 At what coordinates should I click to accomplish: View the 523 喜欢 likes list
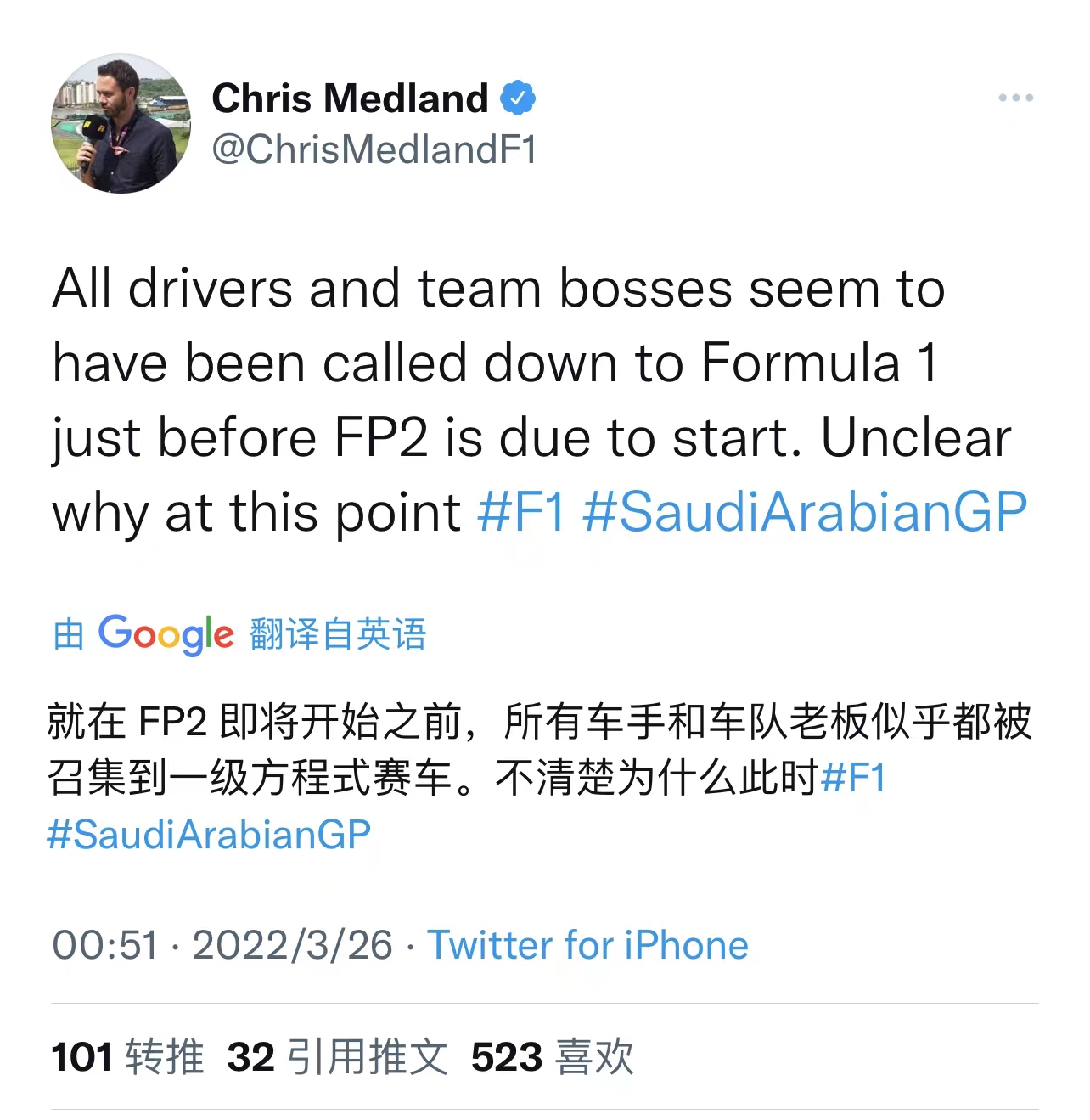pos(552,1057)
